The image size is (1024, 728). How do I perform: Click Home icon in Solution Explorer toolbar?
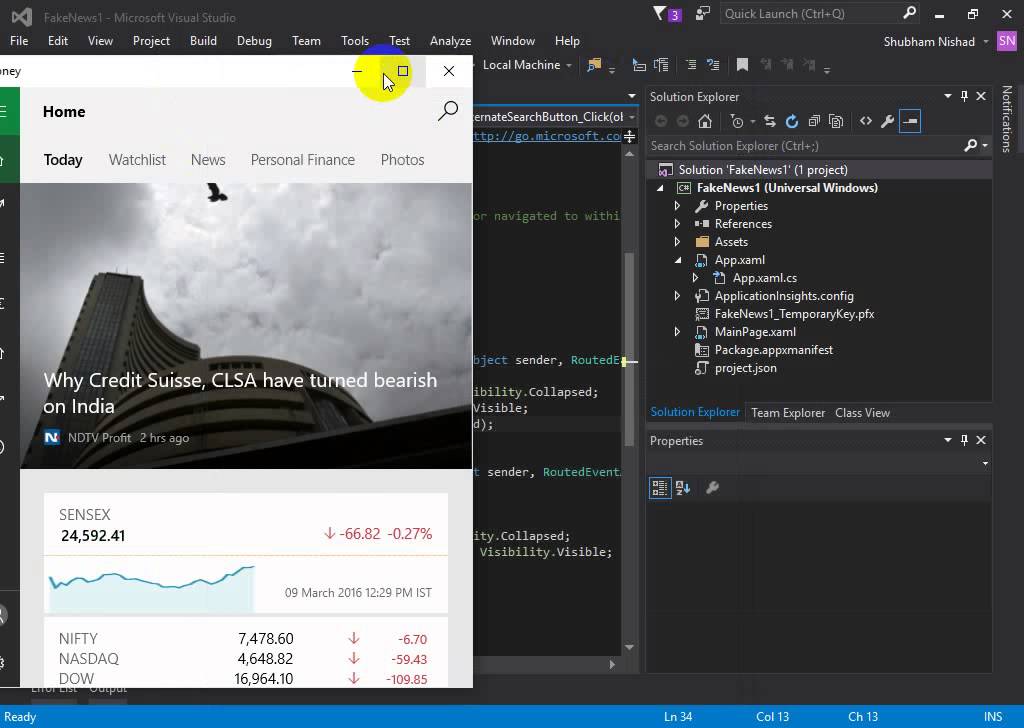(705, 121)
